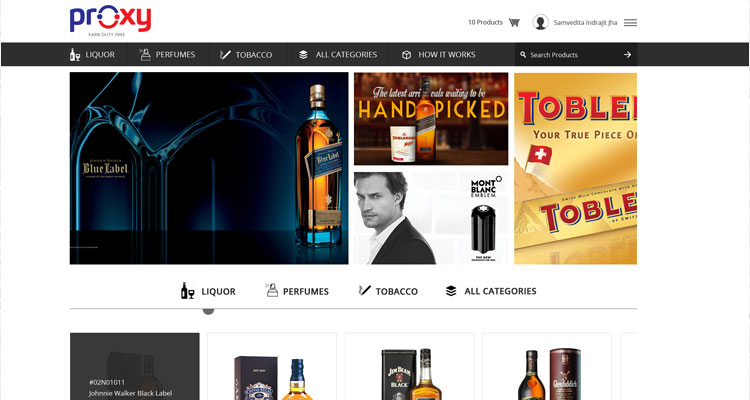Focus the Search Products field
This screenshot has height=400, width=750.
[x=575, y=55]
